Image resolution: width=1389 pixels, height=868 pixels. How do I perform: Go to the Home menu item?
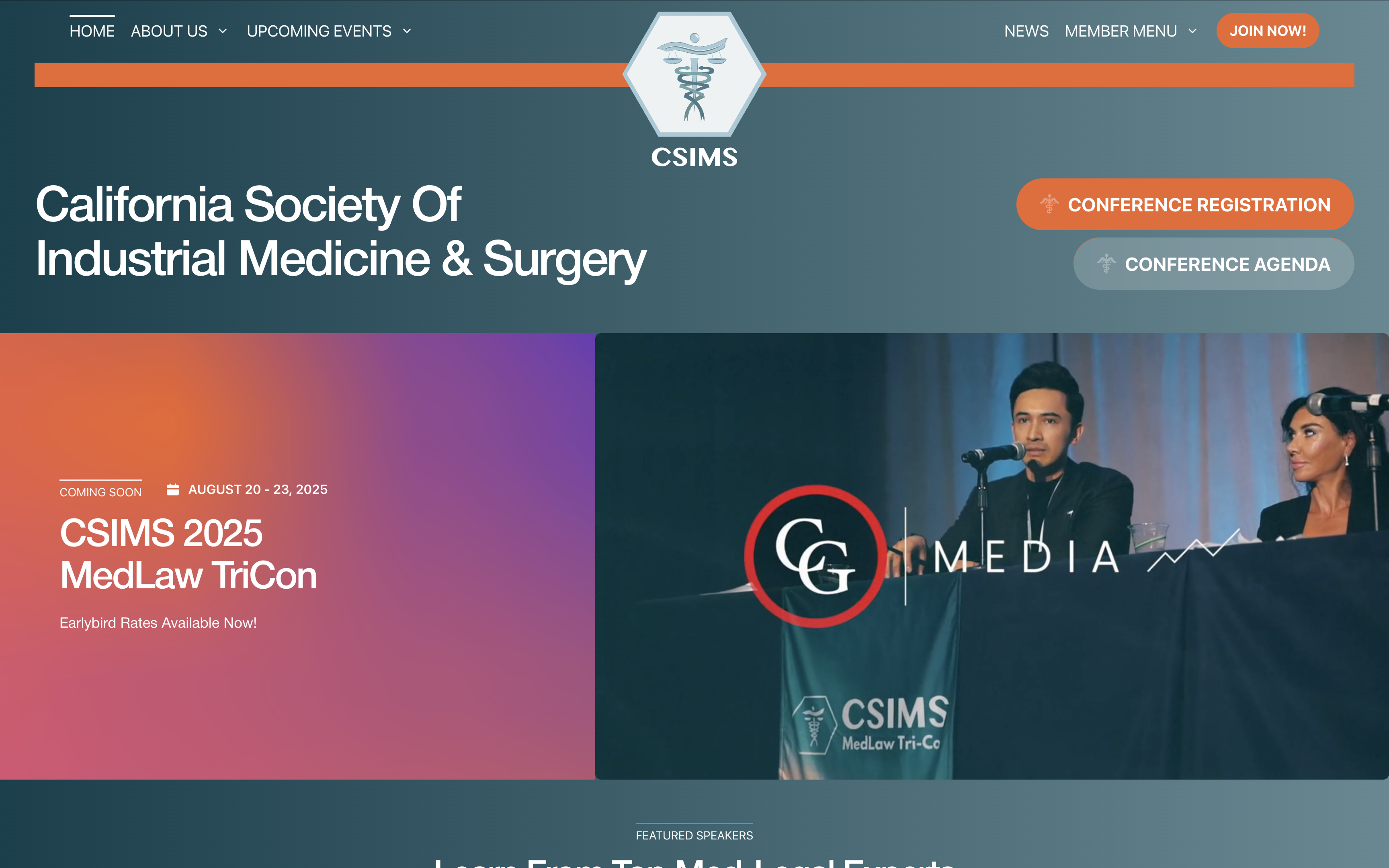click(x=92, y=31)
